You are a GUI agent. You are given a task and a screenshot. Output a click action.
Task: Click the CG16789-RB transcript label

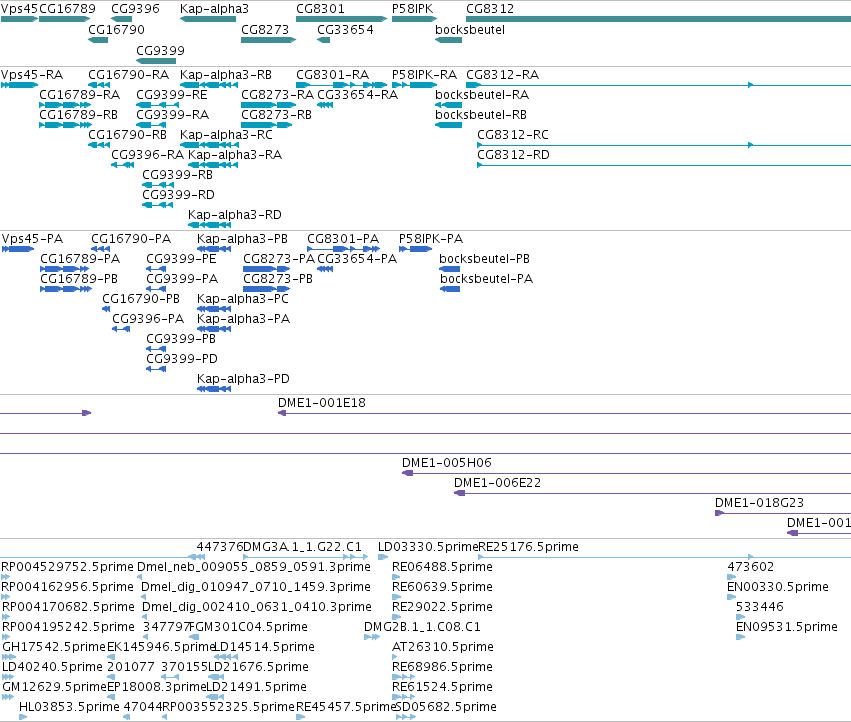[x=79, y=115]
